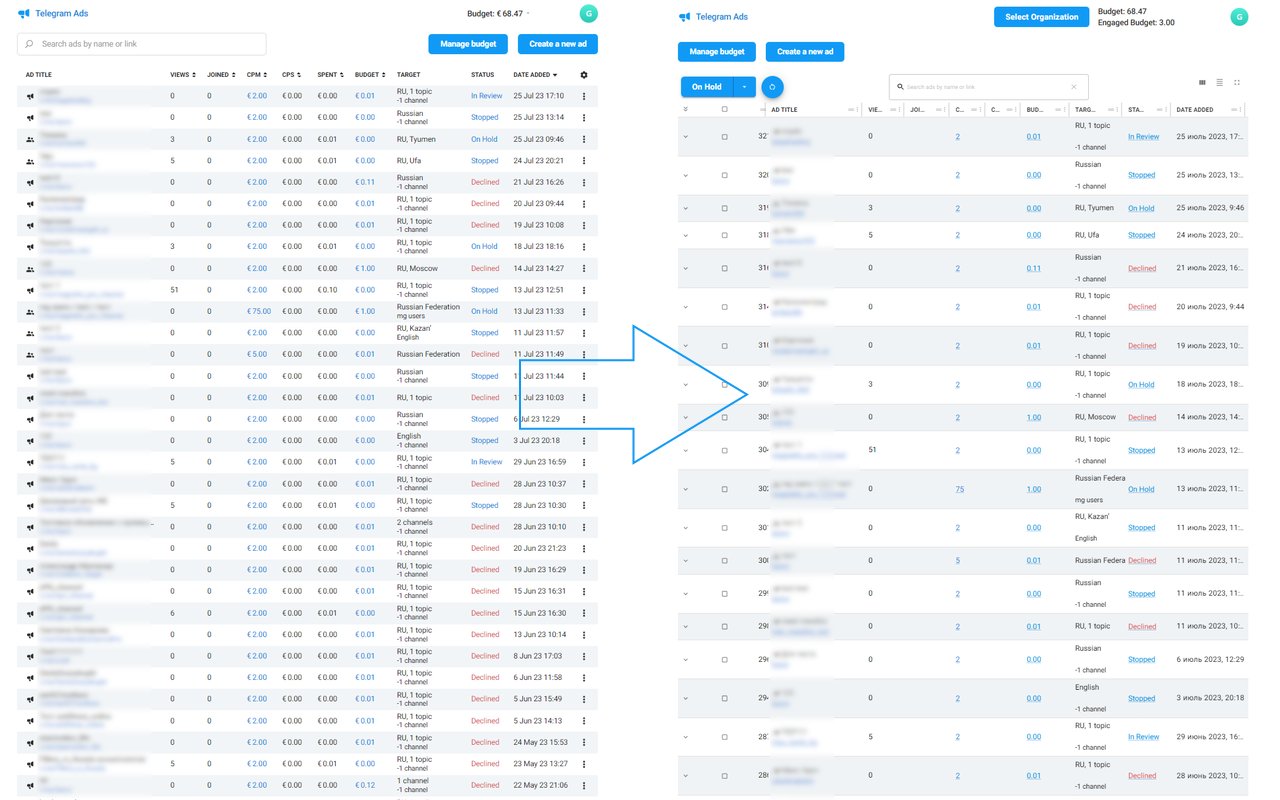Expand the 18 июль 2023 row in right view
The image size is (1280, 800).
[686, 385]
